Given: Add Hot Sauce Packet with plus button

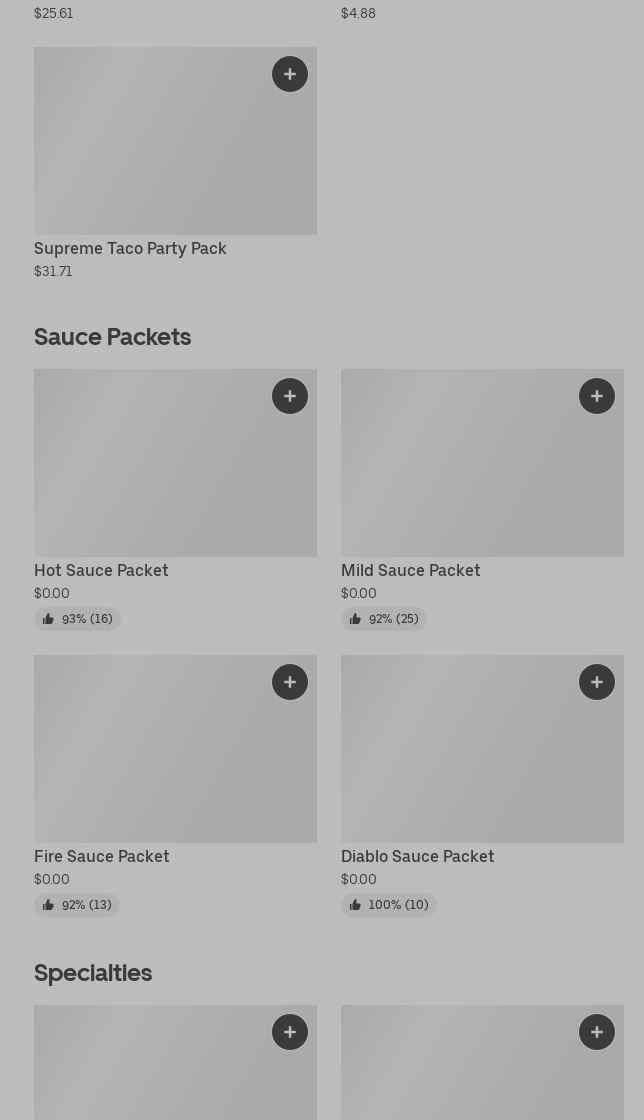Looking at the screenshot, I should (x=290, y=396).
